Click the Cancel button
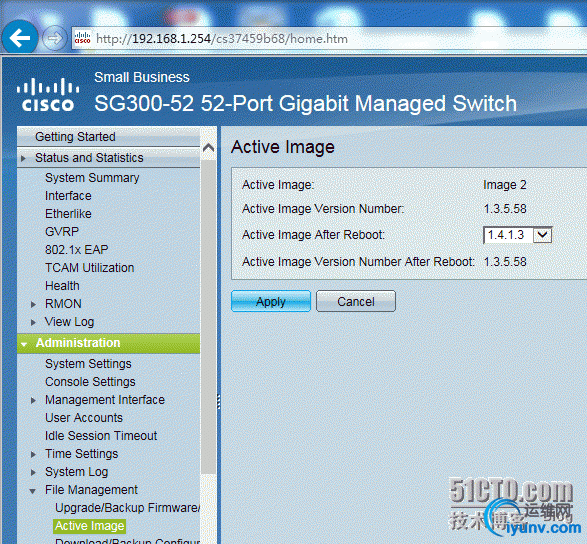Image resolution: width=587 pixels, height=544 pixels. pyautogui.click(x=356, y=301)
